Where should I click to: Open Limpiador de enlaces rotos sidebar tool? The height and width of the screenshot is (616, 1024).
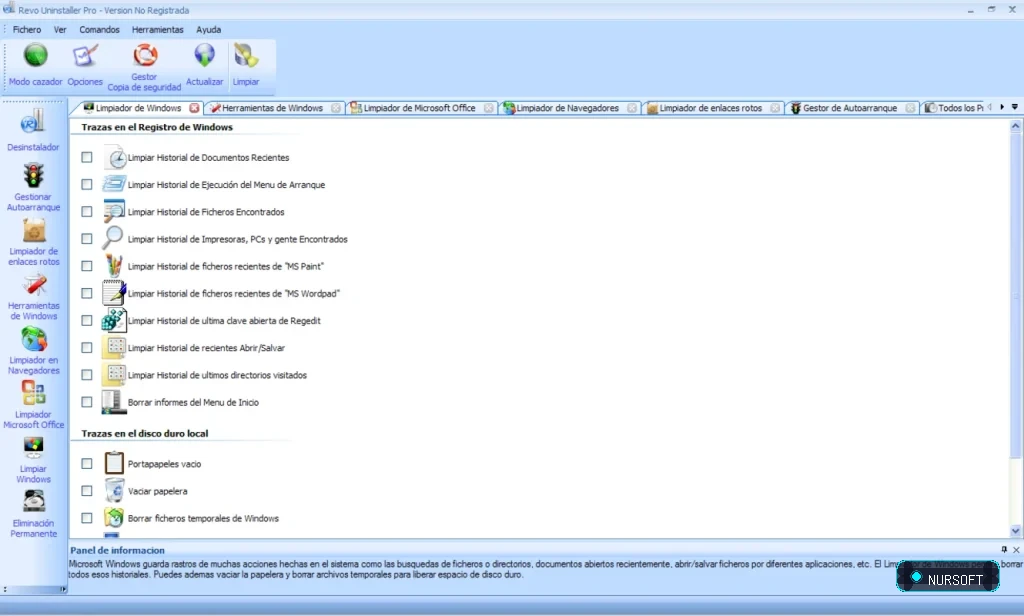[x=33, y=242]
